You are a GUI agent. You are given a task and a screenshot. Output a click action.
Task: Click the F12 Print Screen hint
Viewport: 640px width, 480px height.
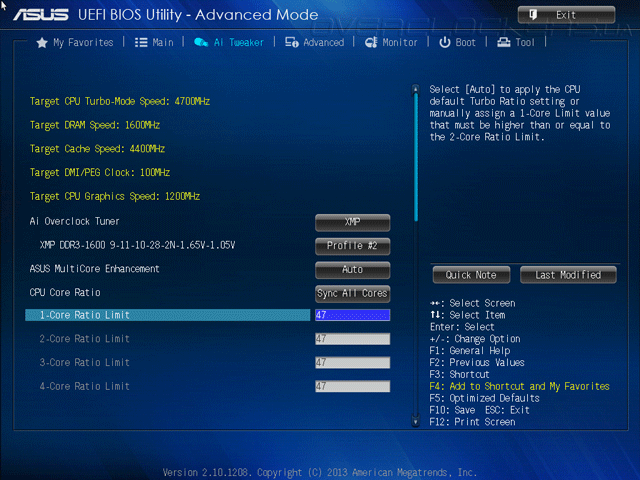click(x=472, y=422)
